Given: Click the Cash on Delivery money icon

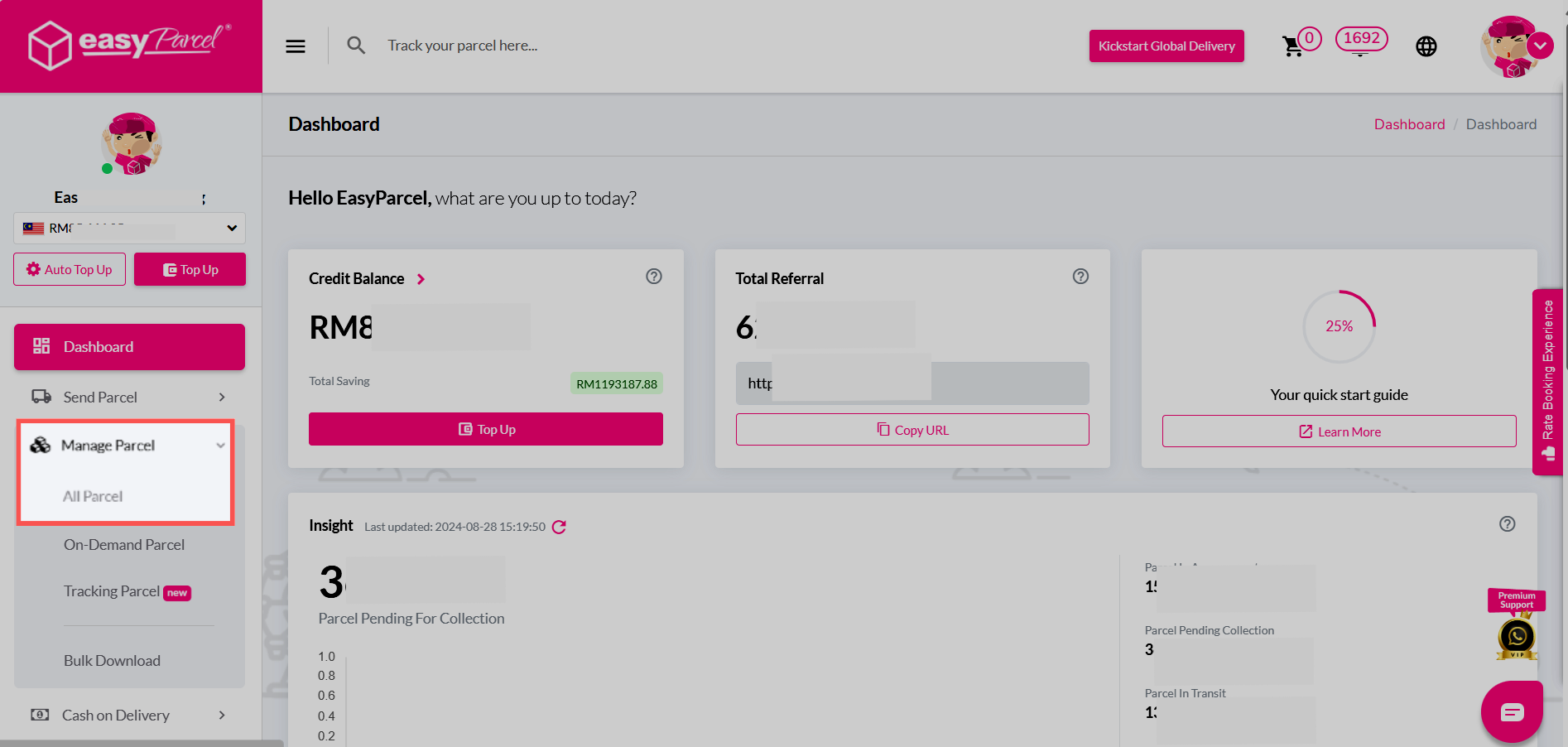Looking at the screenshot, I should (40, 715).
